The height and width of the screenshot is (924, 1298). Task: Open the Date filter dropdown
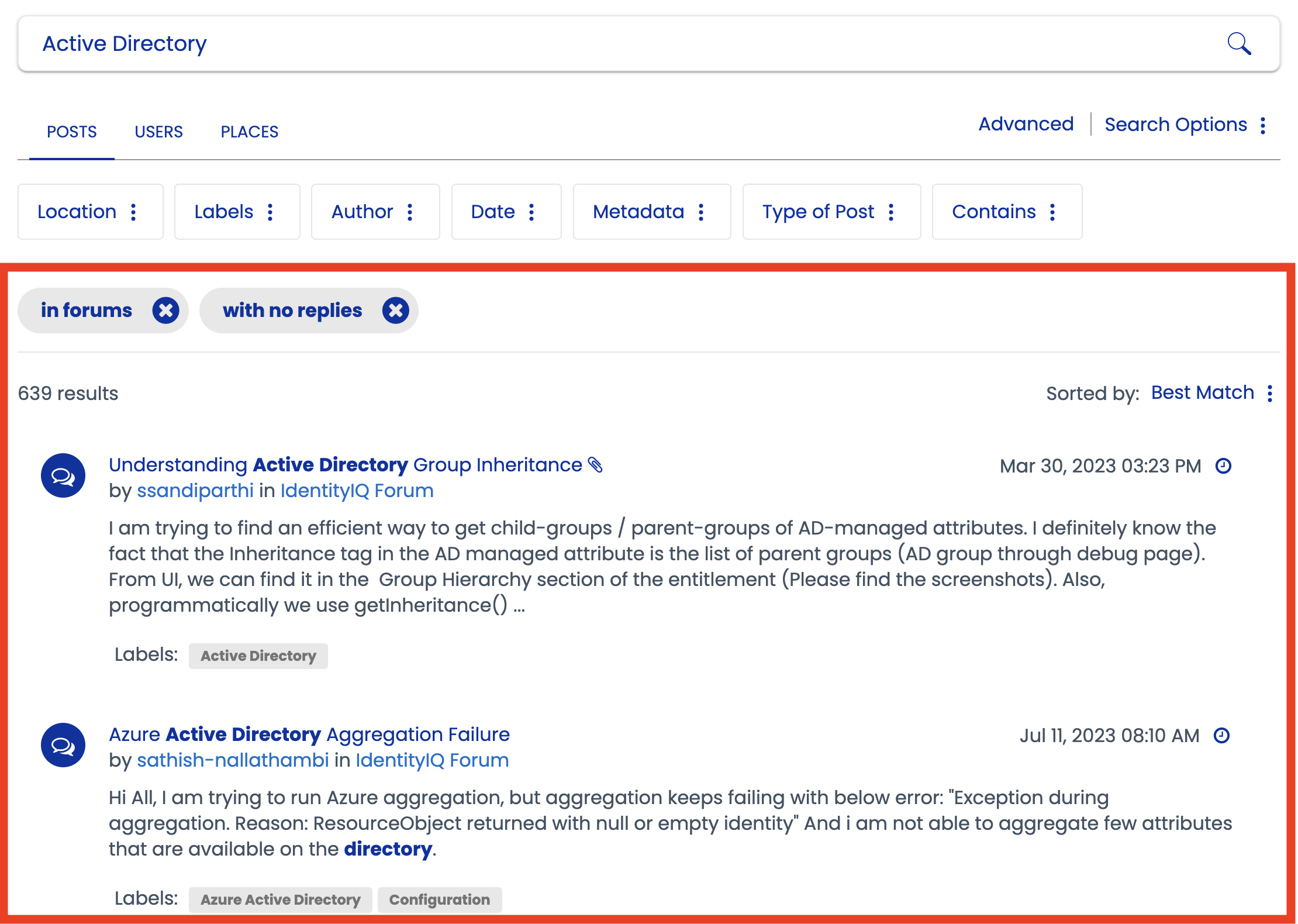(506, 212)
